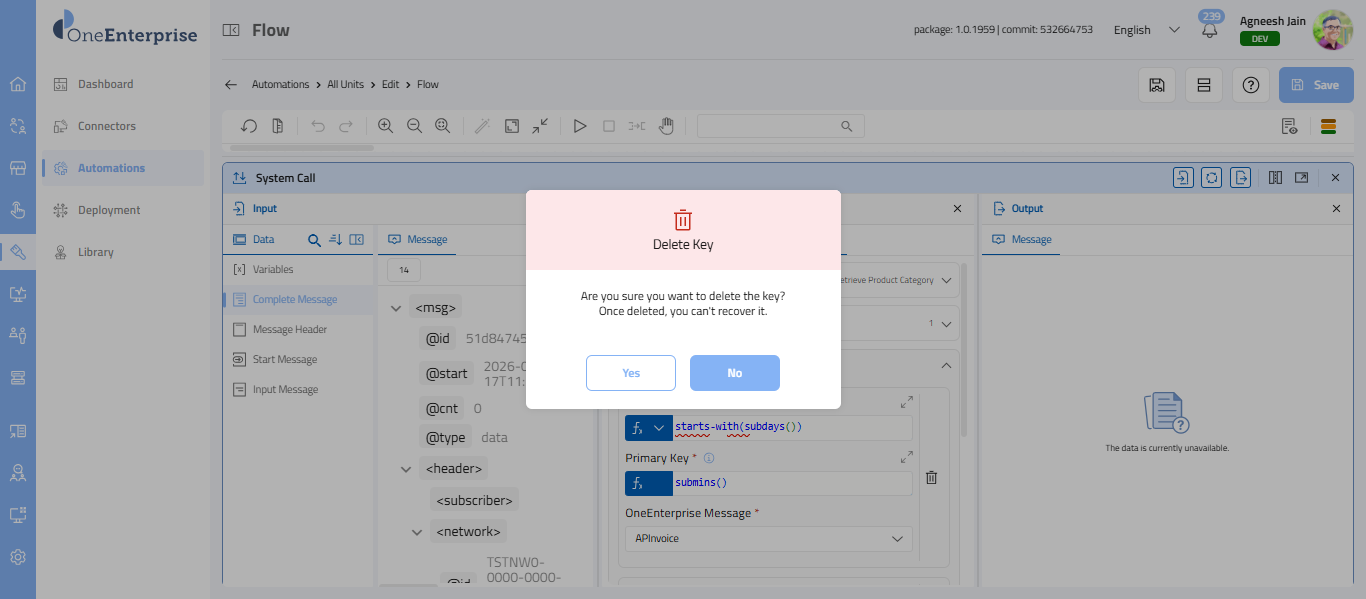Open the APInvoice message dropdown

tap(768, 539)
